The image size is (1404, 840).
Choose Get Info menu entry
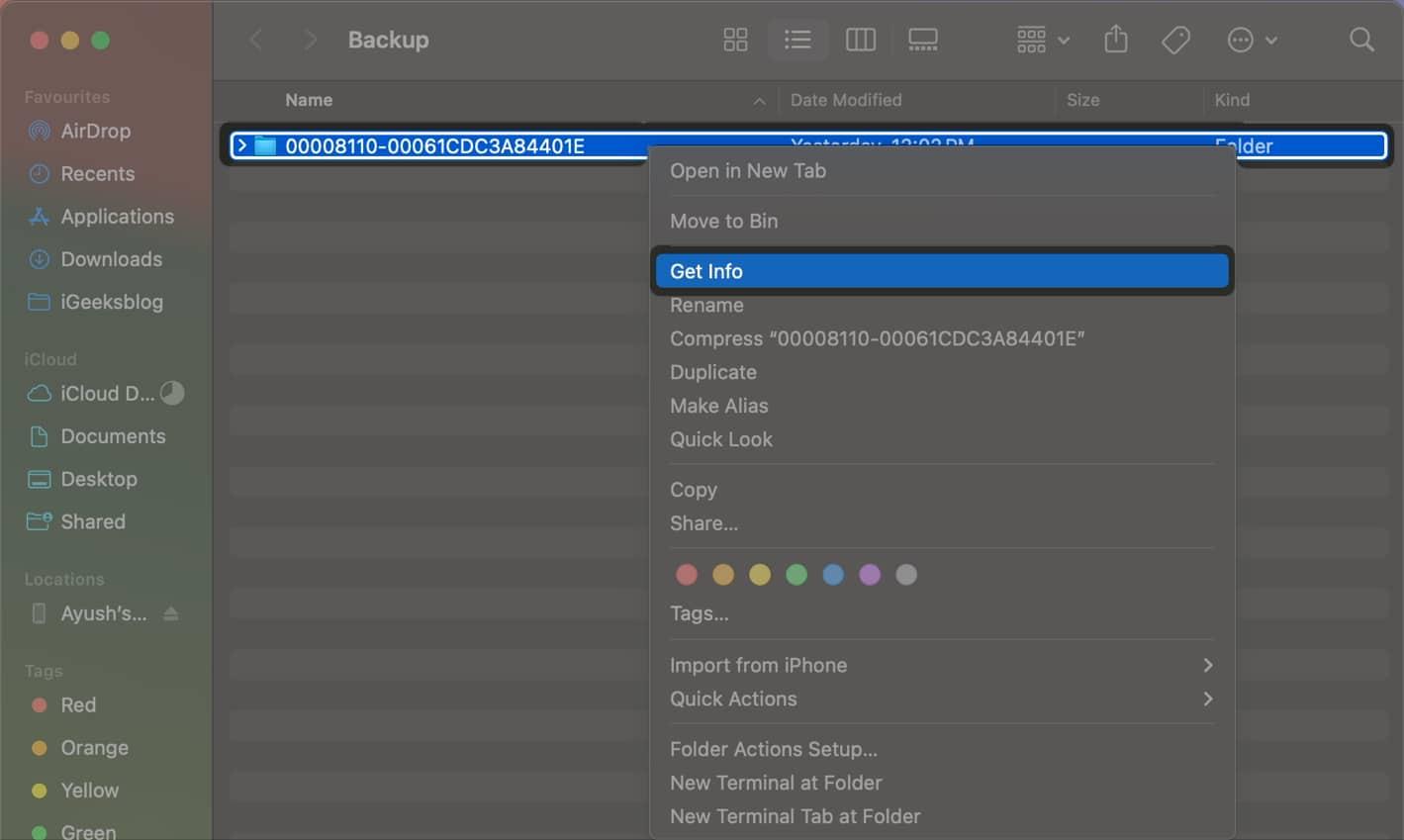click(942, 271)
